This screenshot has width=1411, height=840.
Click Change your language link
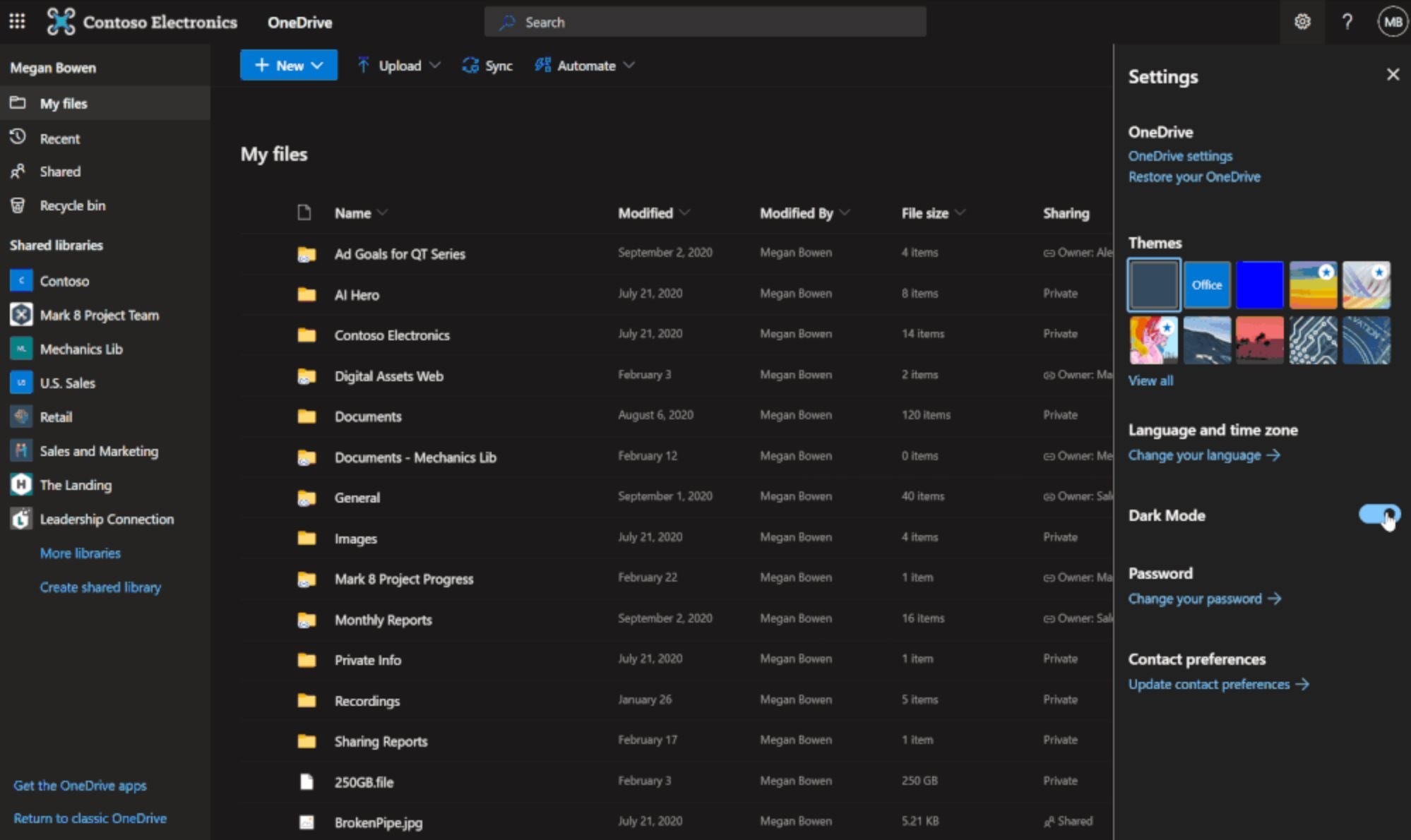click(1204, 455)
